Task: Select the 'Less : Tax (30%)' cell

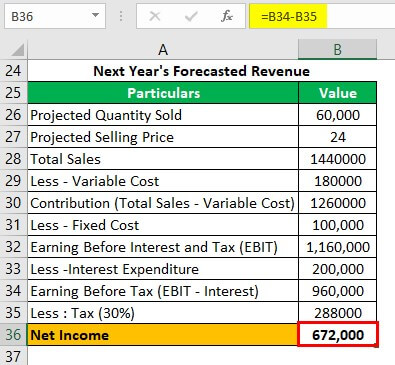Action: coord(163,313)
